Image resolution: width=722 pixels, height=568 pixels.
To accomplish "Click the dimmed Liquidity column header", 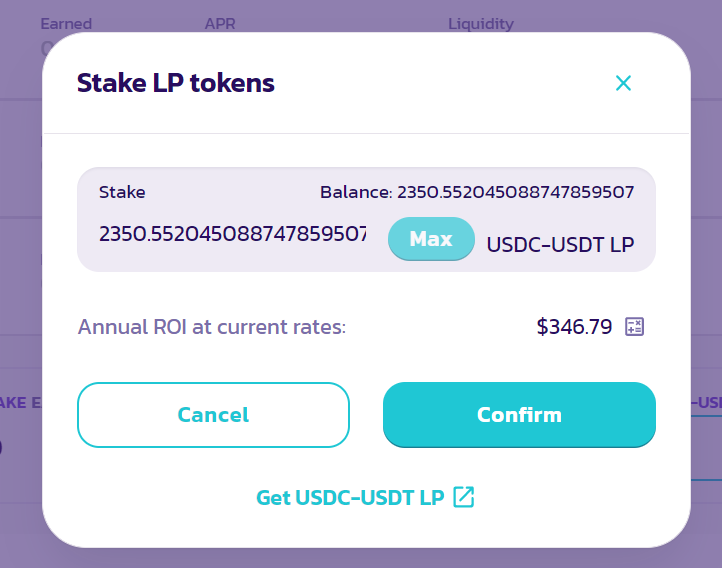I will pyautogui.click(x=480, y=23).
